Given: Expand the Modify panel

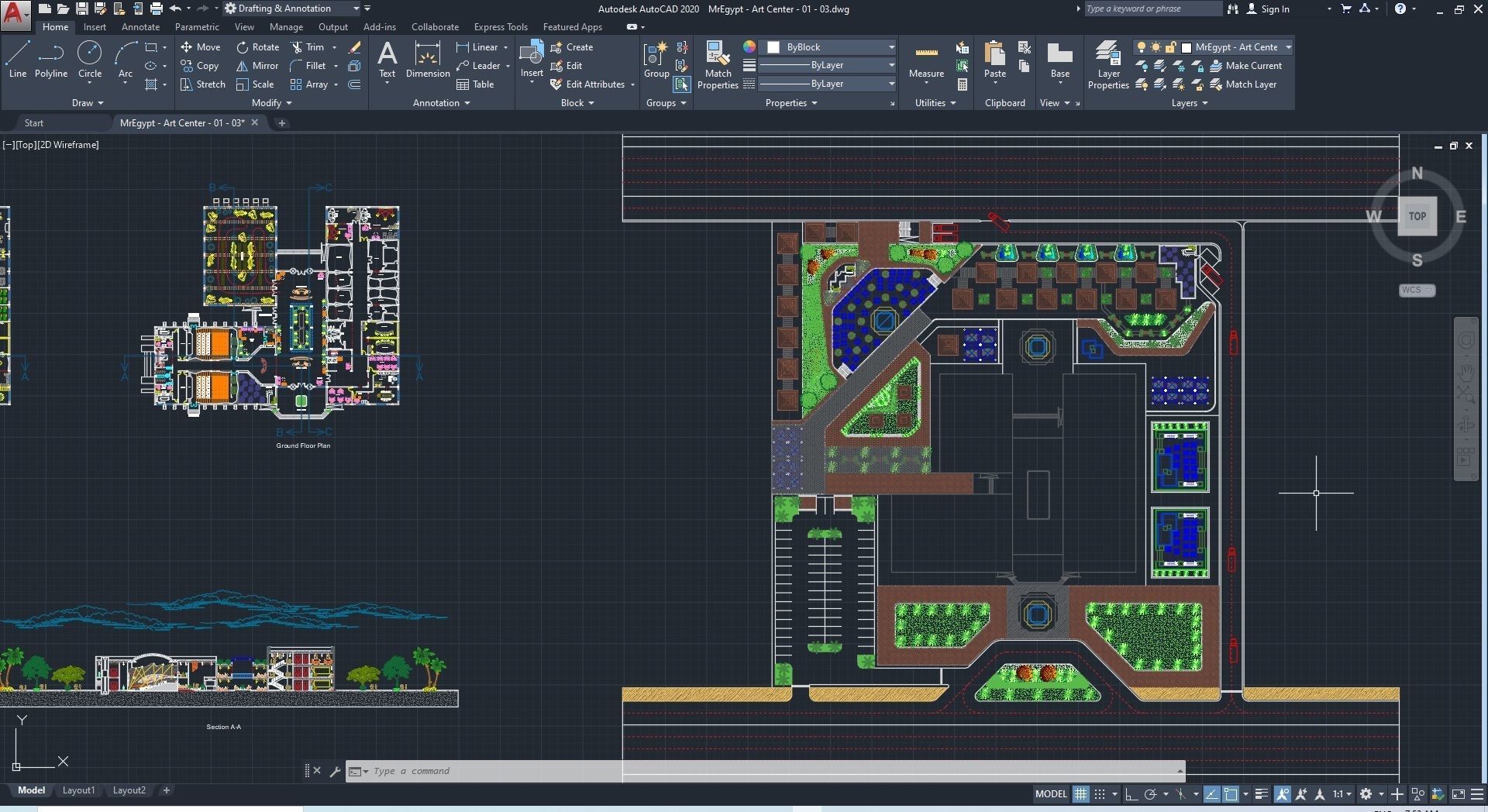Looking at the screenshot, I should (271, 103).
